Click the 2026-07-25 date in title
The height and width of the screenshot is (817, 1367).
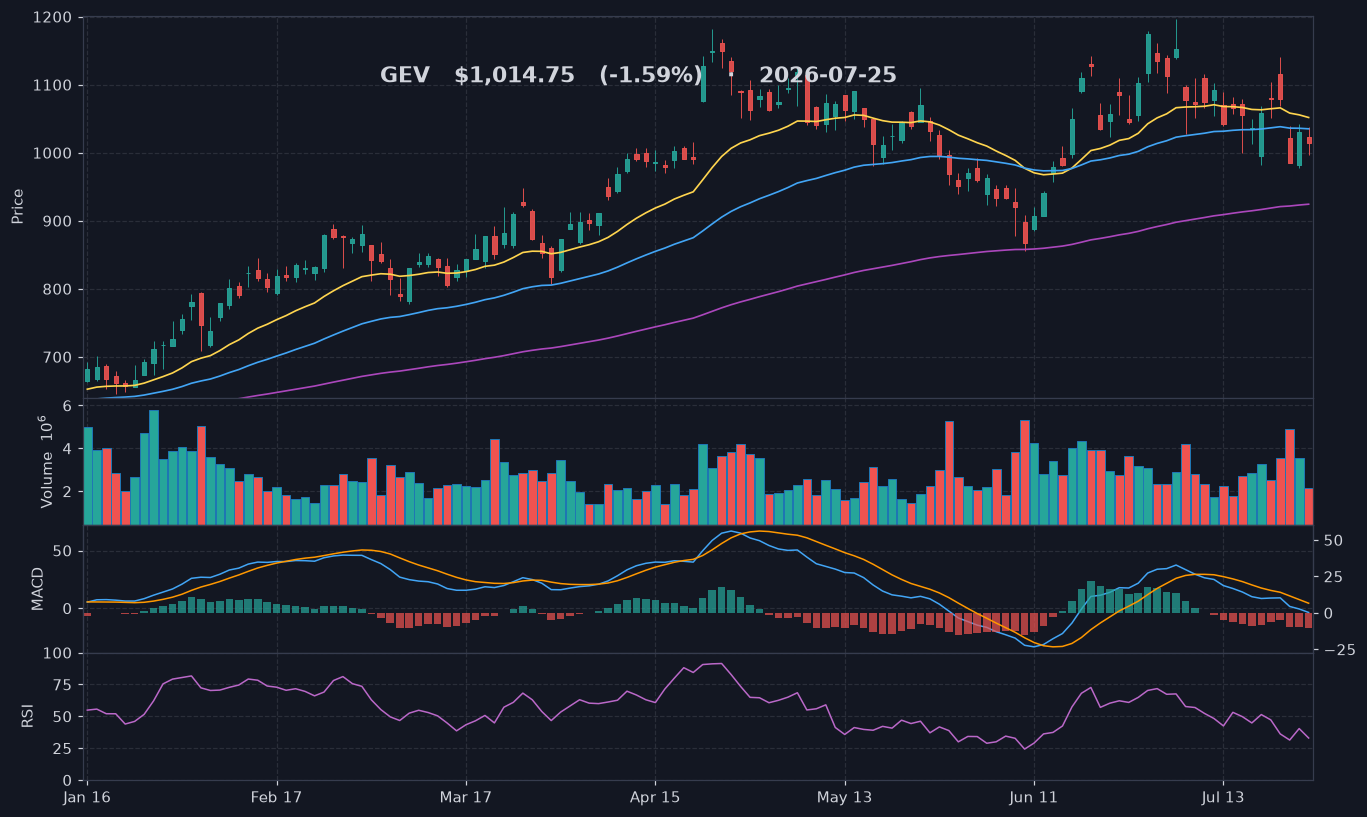(828, 76)
